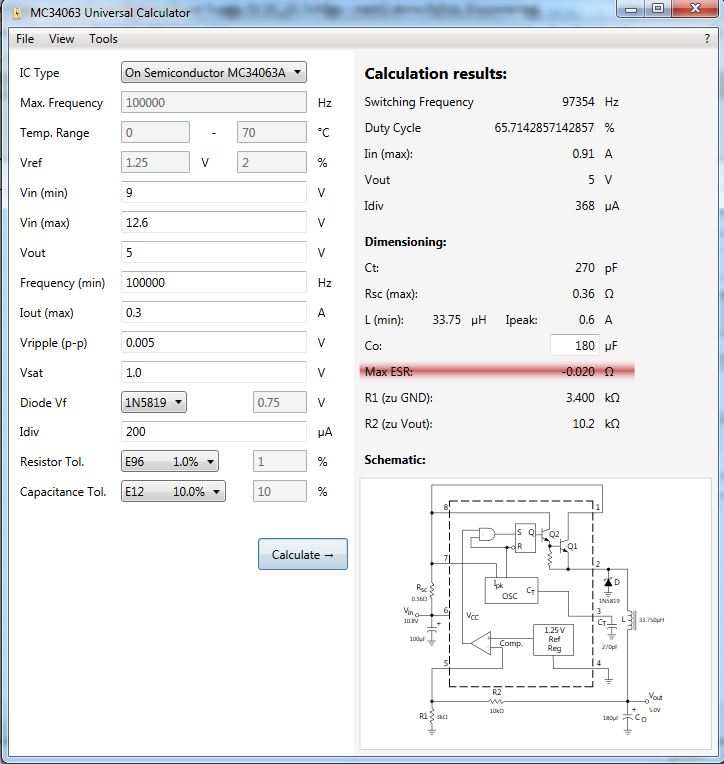Expand the Diode Vf 1N5819 dropdown
Screen dimensions: 724x764
pyautogui.click(x=154, y=402)
